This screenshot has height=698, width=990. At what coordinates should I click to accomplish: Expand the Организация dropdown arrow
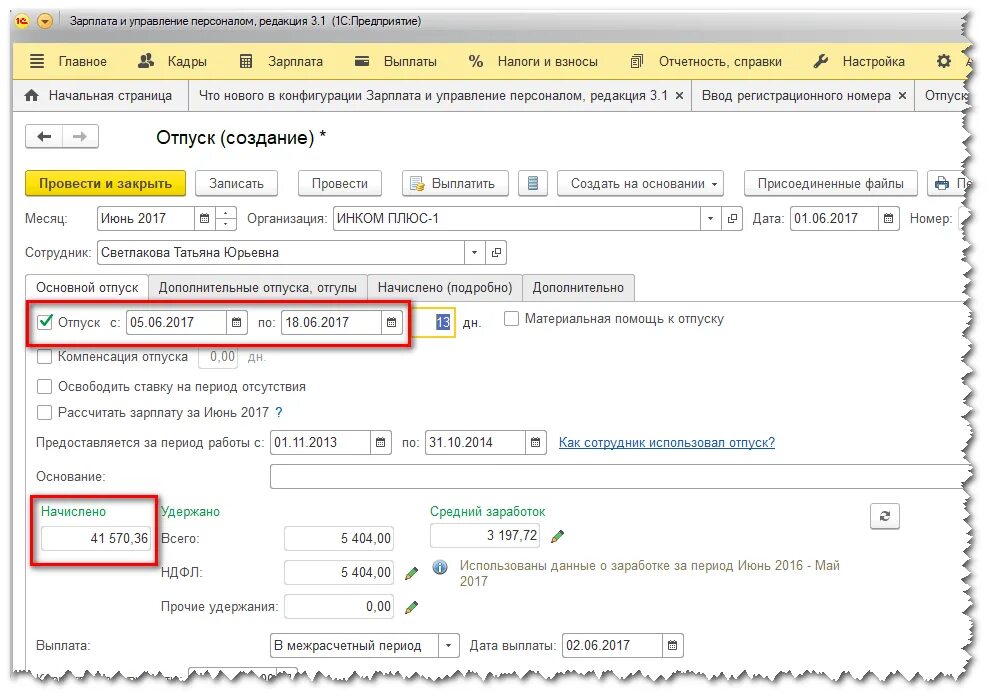710,218
